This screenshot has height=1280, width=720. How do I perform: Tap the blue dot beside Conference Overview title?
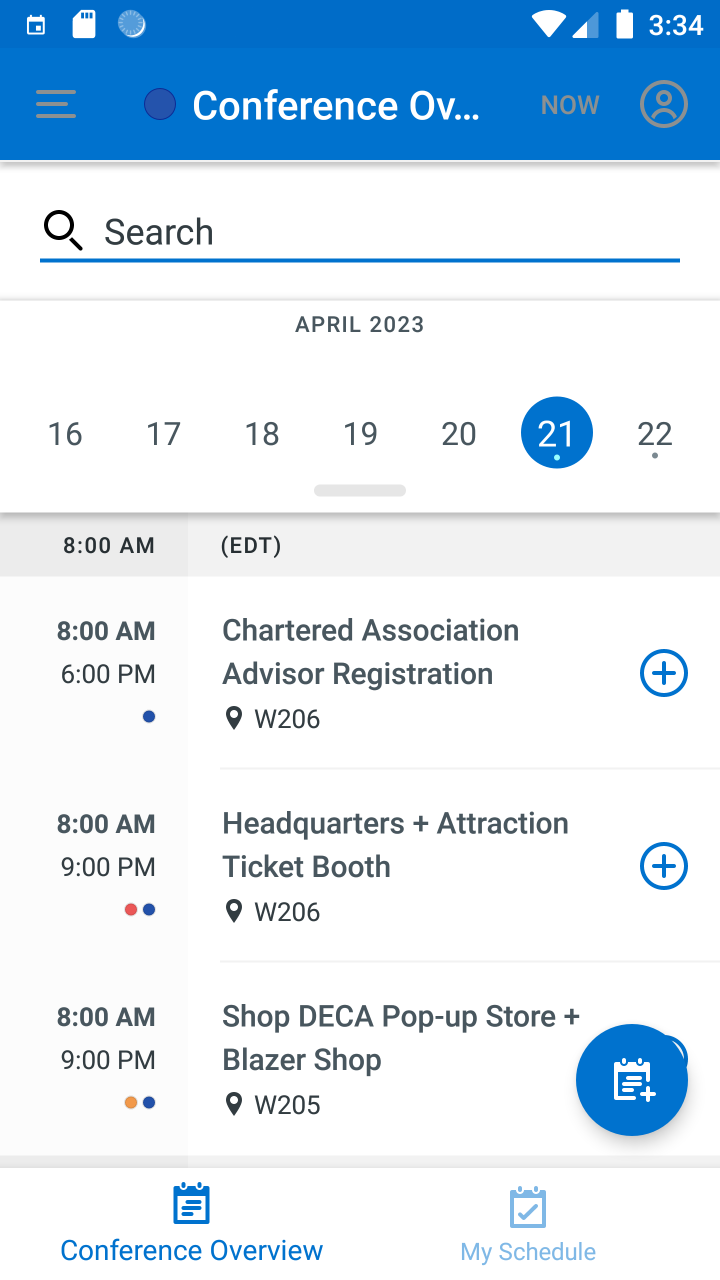point(160,104)
